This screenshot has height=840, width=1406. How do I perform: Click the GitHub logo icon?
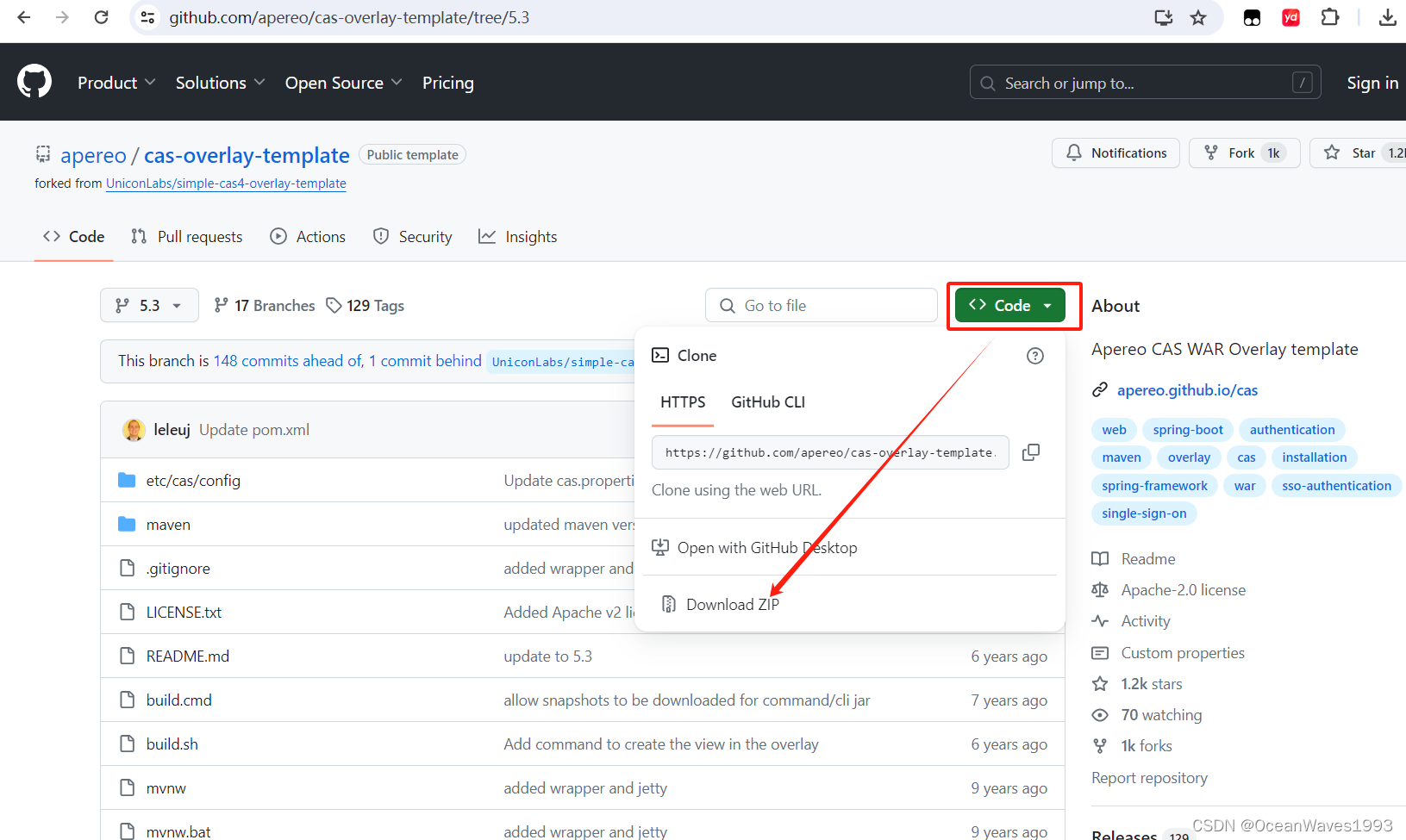34,82
